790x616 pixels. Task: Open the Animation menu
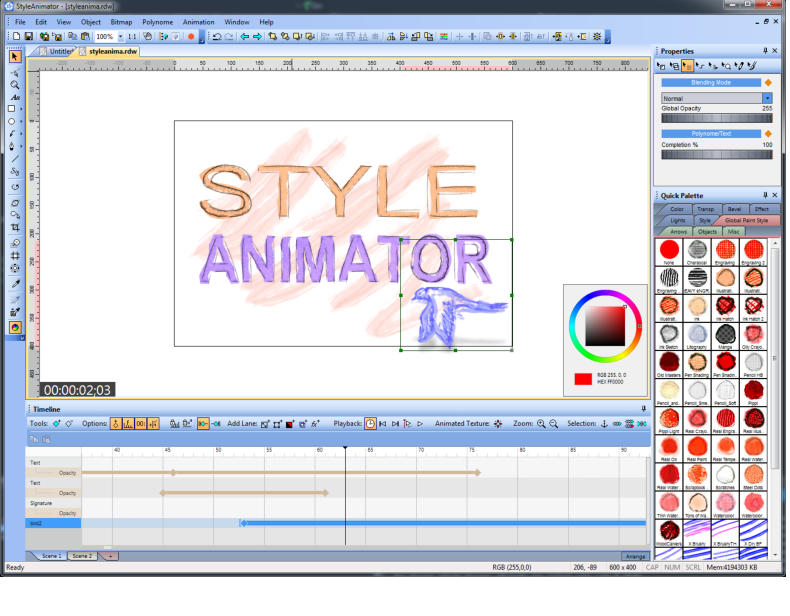(x=199, y=22)
